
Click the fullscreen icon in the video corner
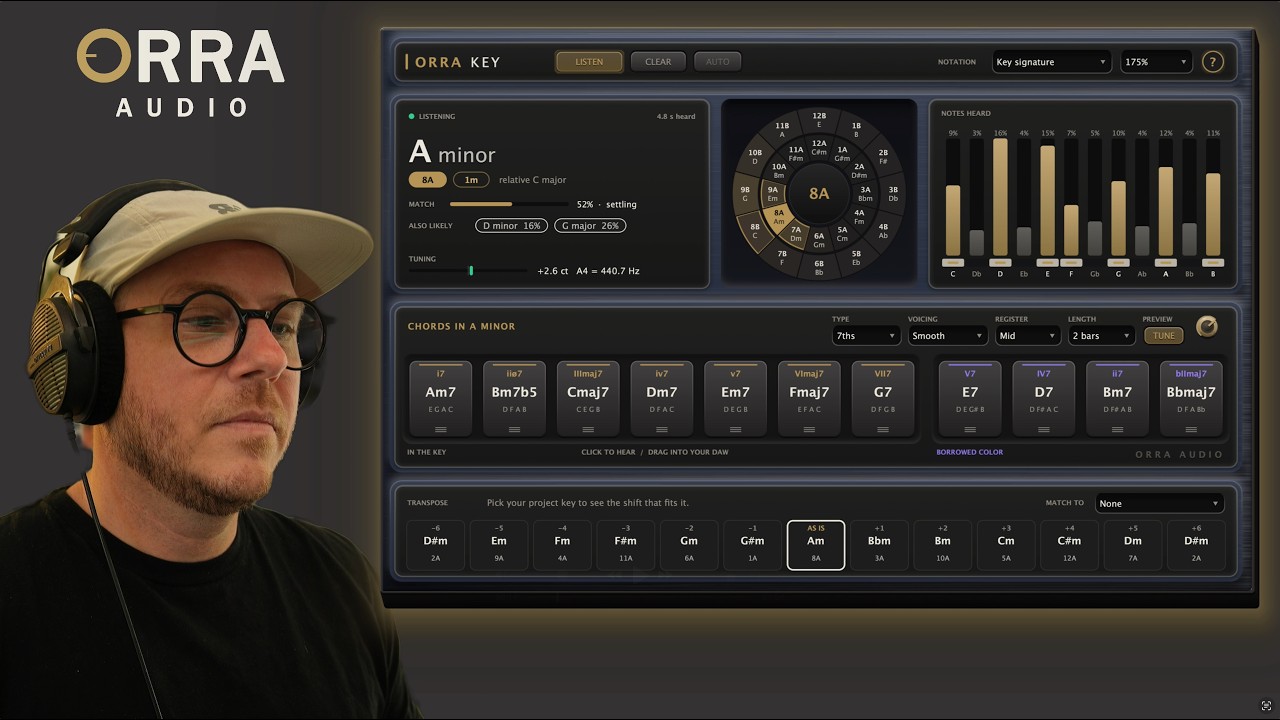pyautogui.click(x=1266, y=705)
